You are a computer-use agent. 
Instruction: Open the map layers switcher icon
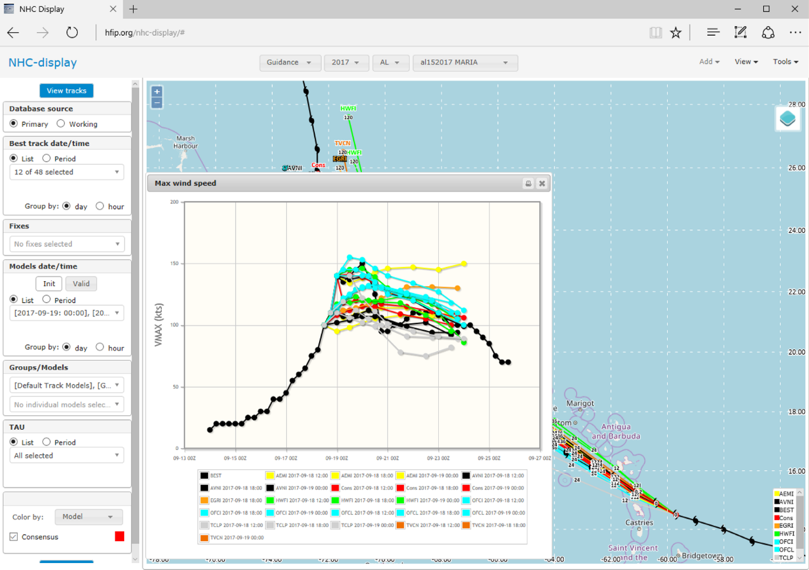[787, 119]
